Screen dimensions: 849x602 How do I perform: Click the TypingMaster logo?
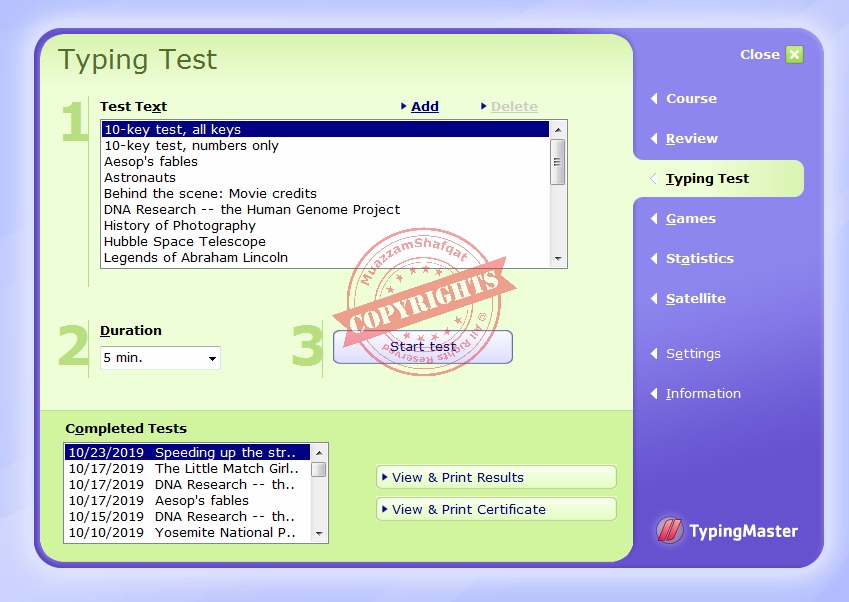727,531
